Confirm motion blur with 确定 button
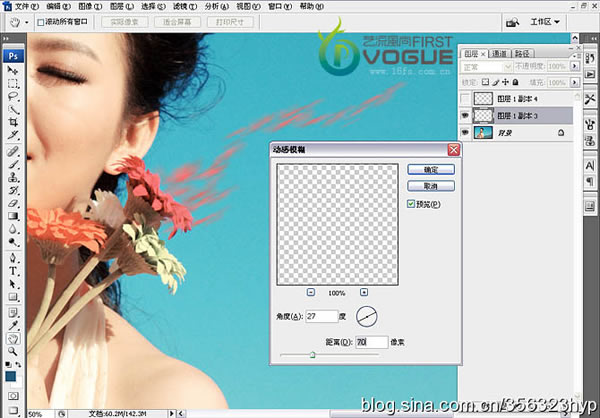The width and height of the screenshot is (600, 418). (431, 170)
